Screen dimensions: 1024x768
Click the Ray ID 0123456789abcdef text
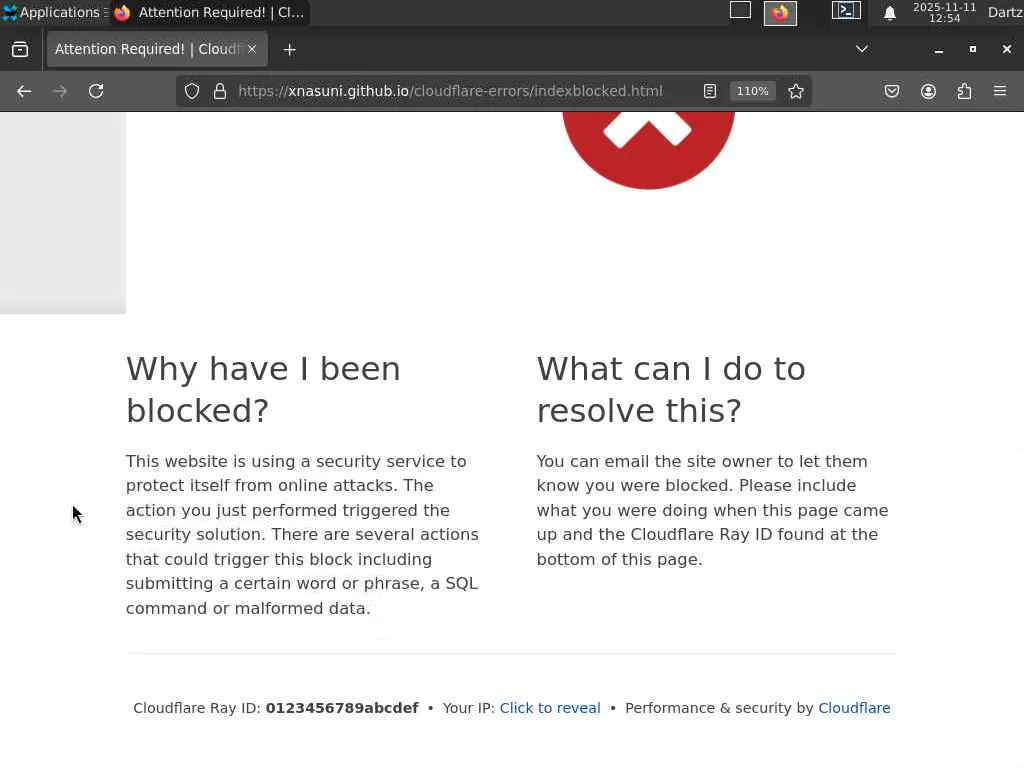coord(342,708)
